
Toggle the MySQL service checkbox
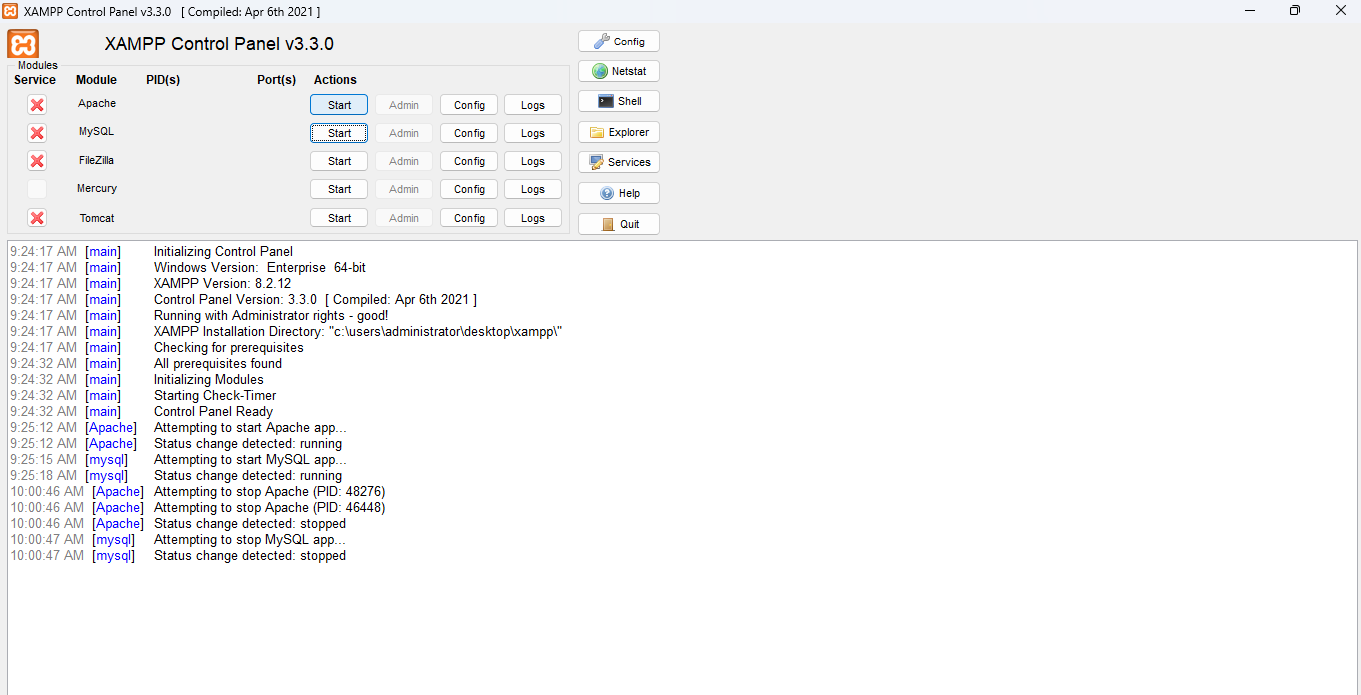coord(37,133)
